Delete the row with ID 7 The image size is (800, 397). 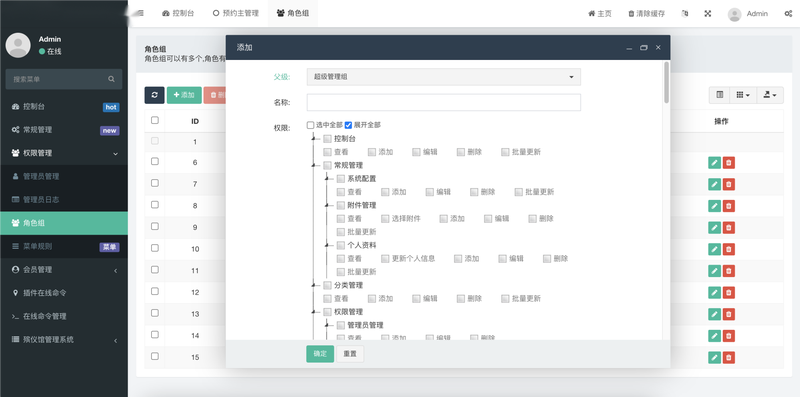coord(729,184)
